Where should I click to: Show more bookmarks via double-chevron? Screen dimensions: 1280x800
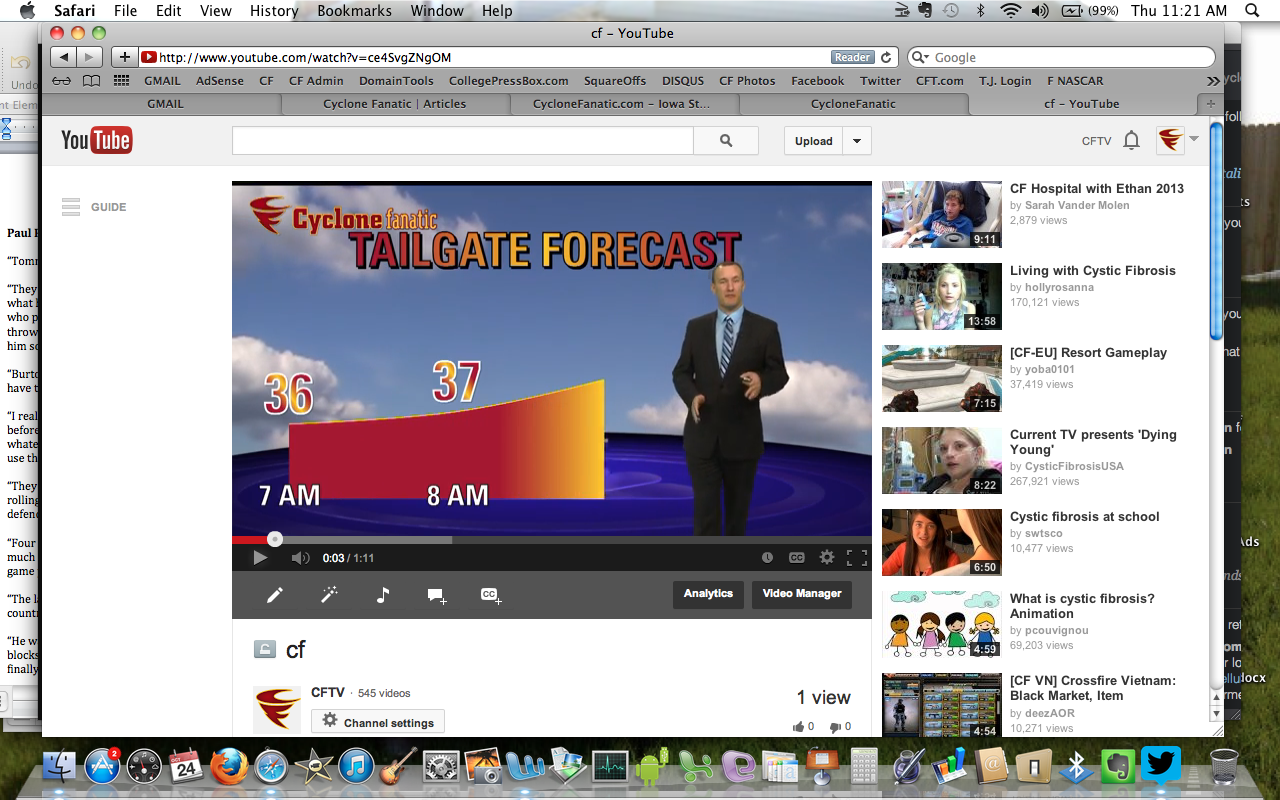(1213, 81)
